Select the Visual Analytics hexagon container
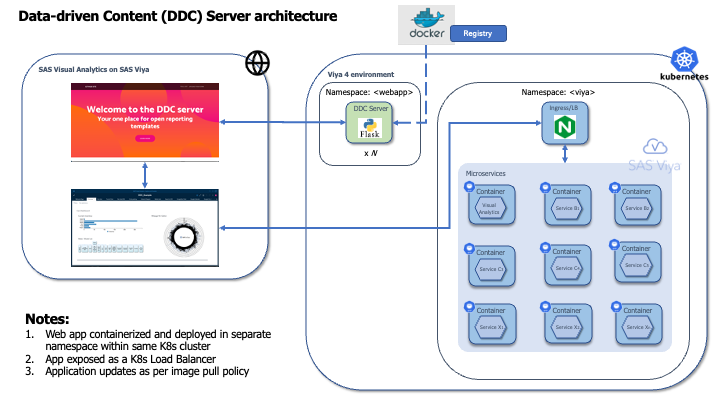The height and width of the screenshot is (405, 720). pos(489,208)
